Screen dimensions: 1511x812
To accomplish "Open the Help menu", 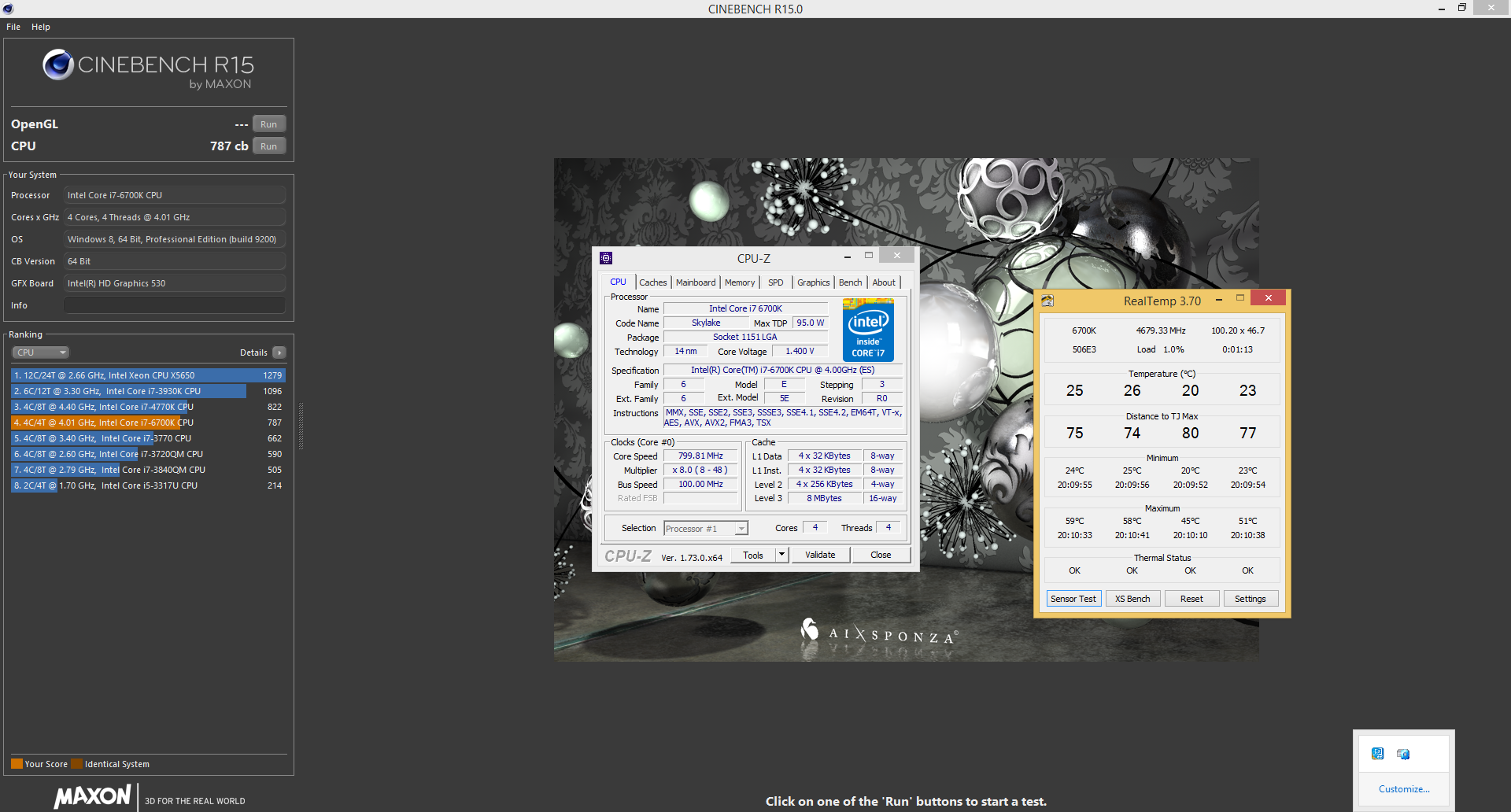I will (x=41, y=27).
